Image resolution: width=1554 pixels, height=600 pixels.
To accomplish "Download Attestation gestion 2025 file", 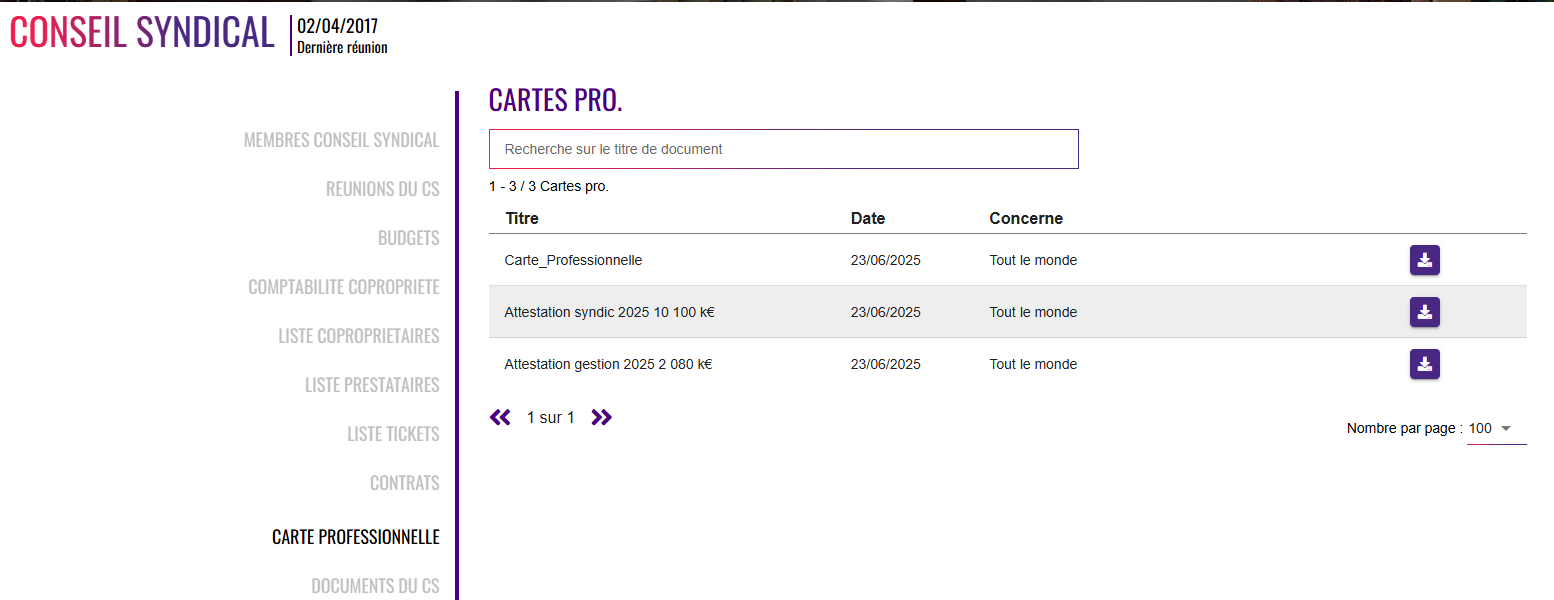I will (x=1424, y=364).
